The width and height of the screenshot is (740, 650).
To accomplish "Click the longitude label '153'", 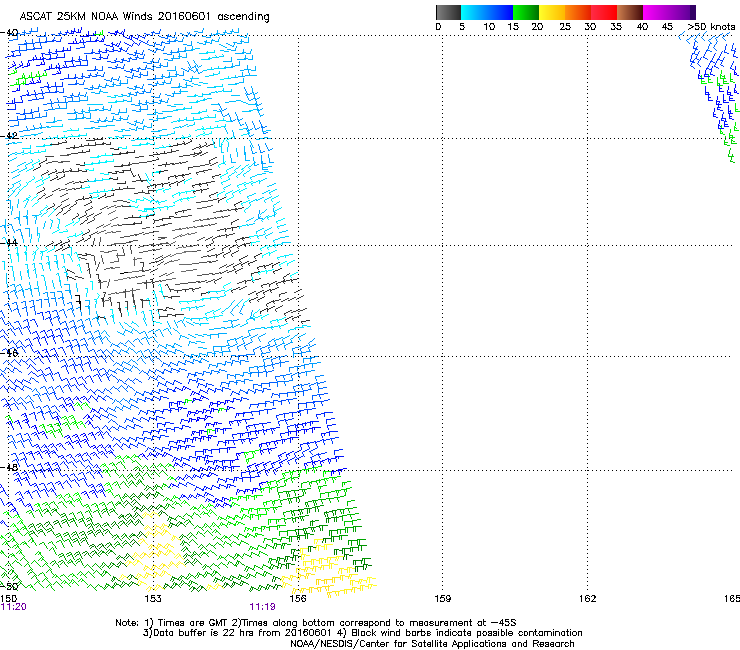I will tap(153, 599).
